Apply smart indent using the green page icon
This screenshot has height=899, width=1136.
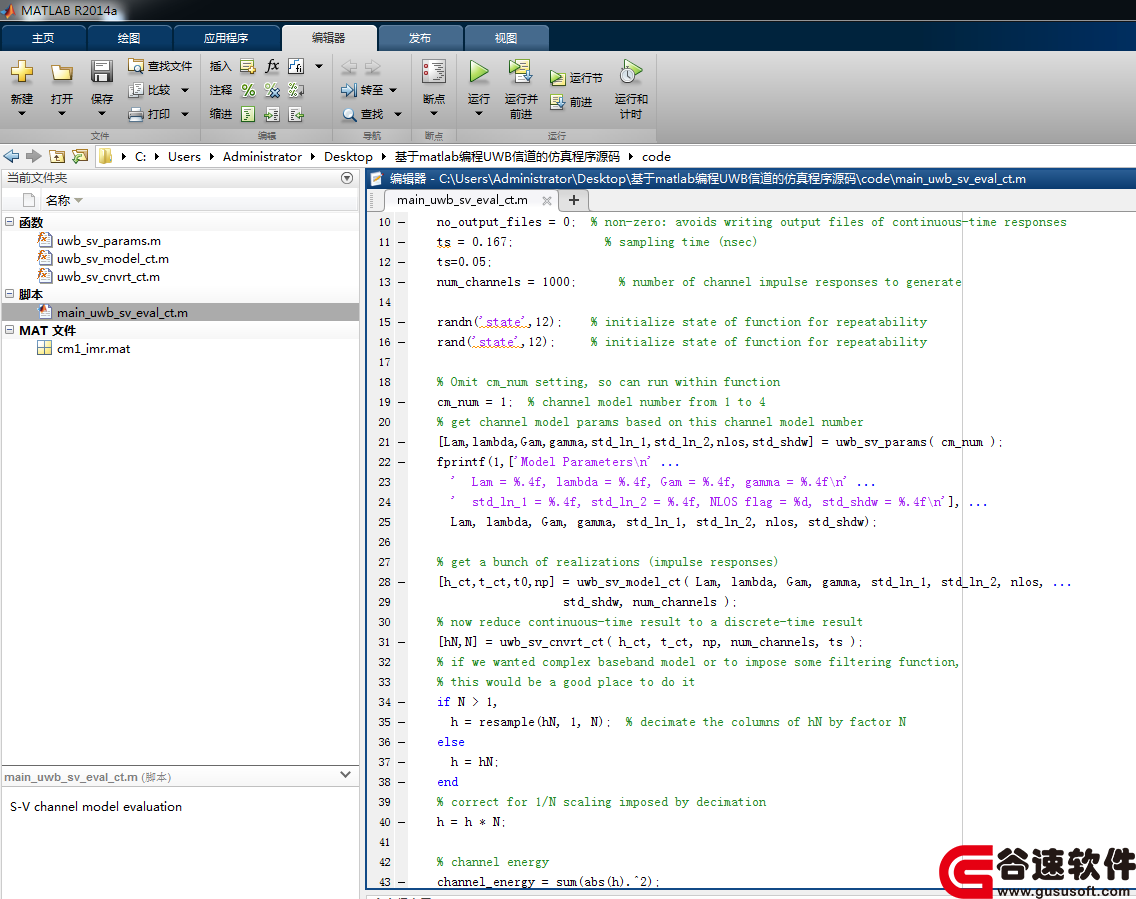[x=248, y=114]
